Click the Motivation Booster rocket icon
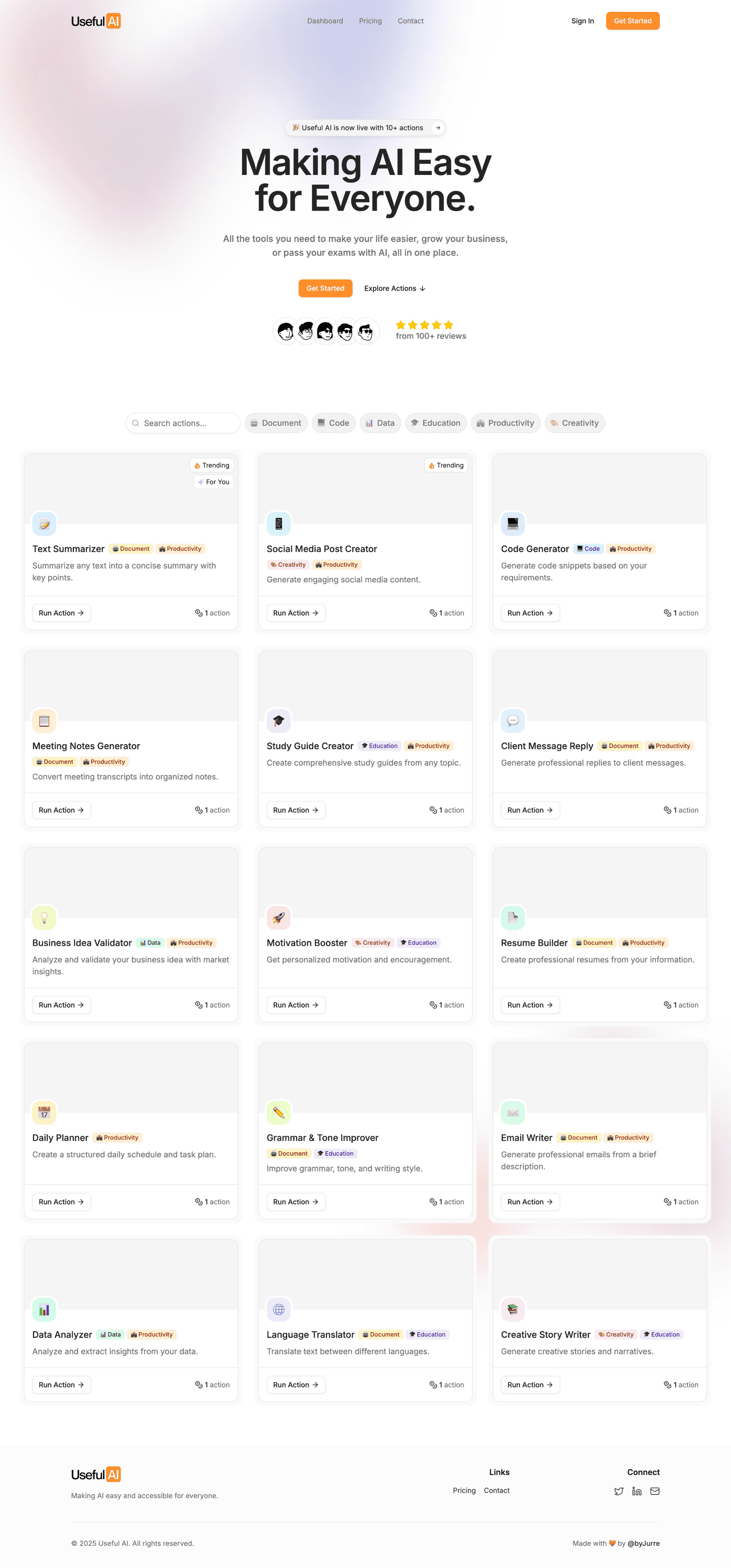This screenshot has width=731, height=1568. tap(279, 917)
